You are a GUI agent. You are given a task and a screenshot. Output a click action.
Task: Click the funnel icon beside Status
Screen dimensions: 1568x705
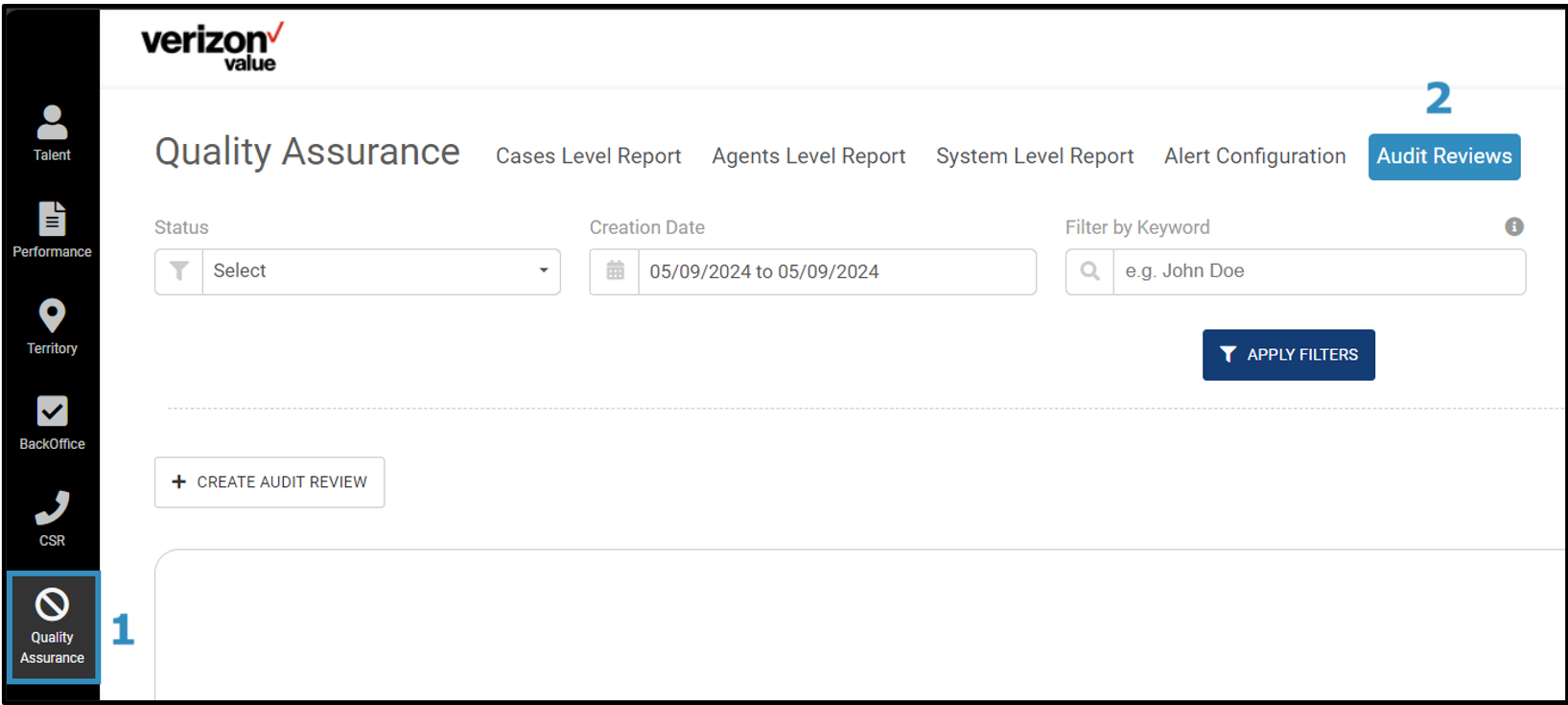[179, 271]
